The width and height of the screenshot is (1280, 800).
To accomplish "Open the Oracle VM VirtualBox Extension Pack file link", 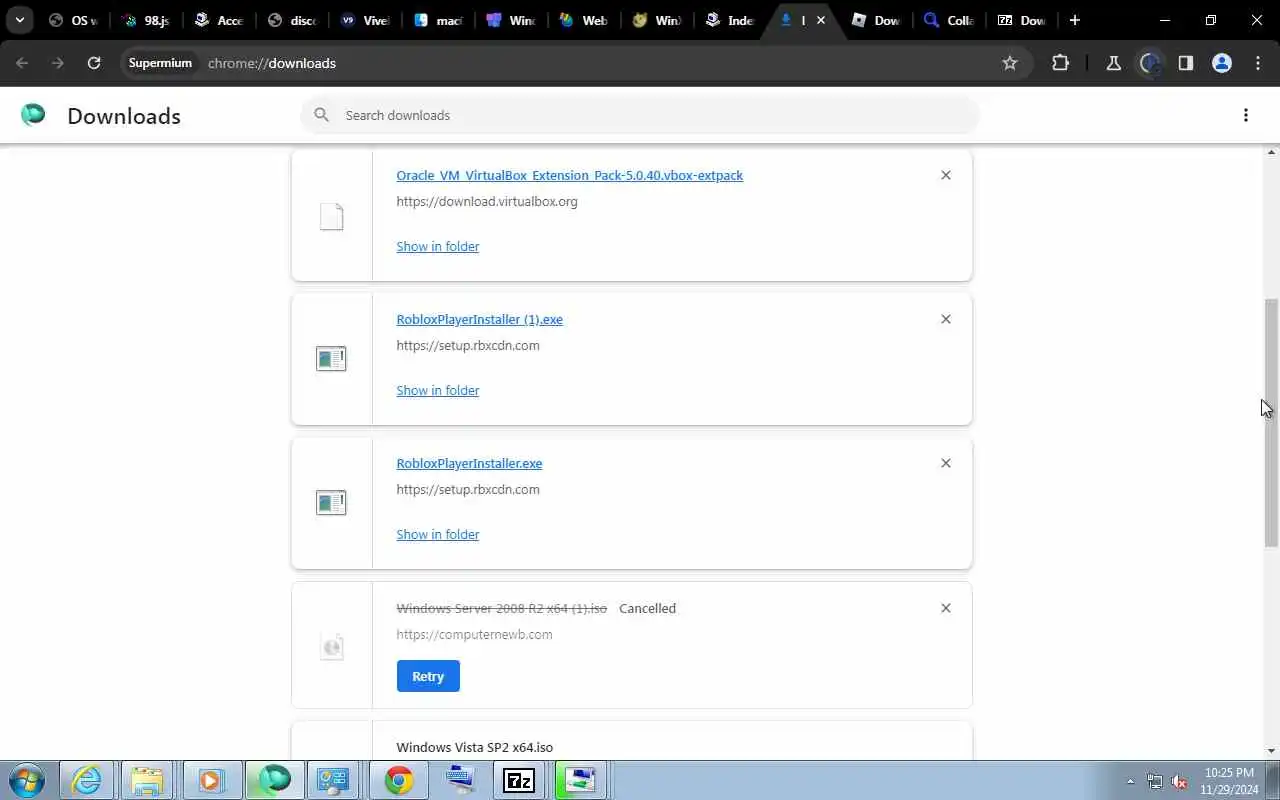I will (x=569, y=175).
